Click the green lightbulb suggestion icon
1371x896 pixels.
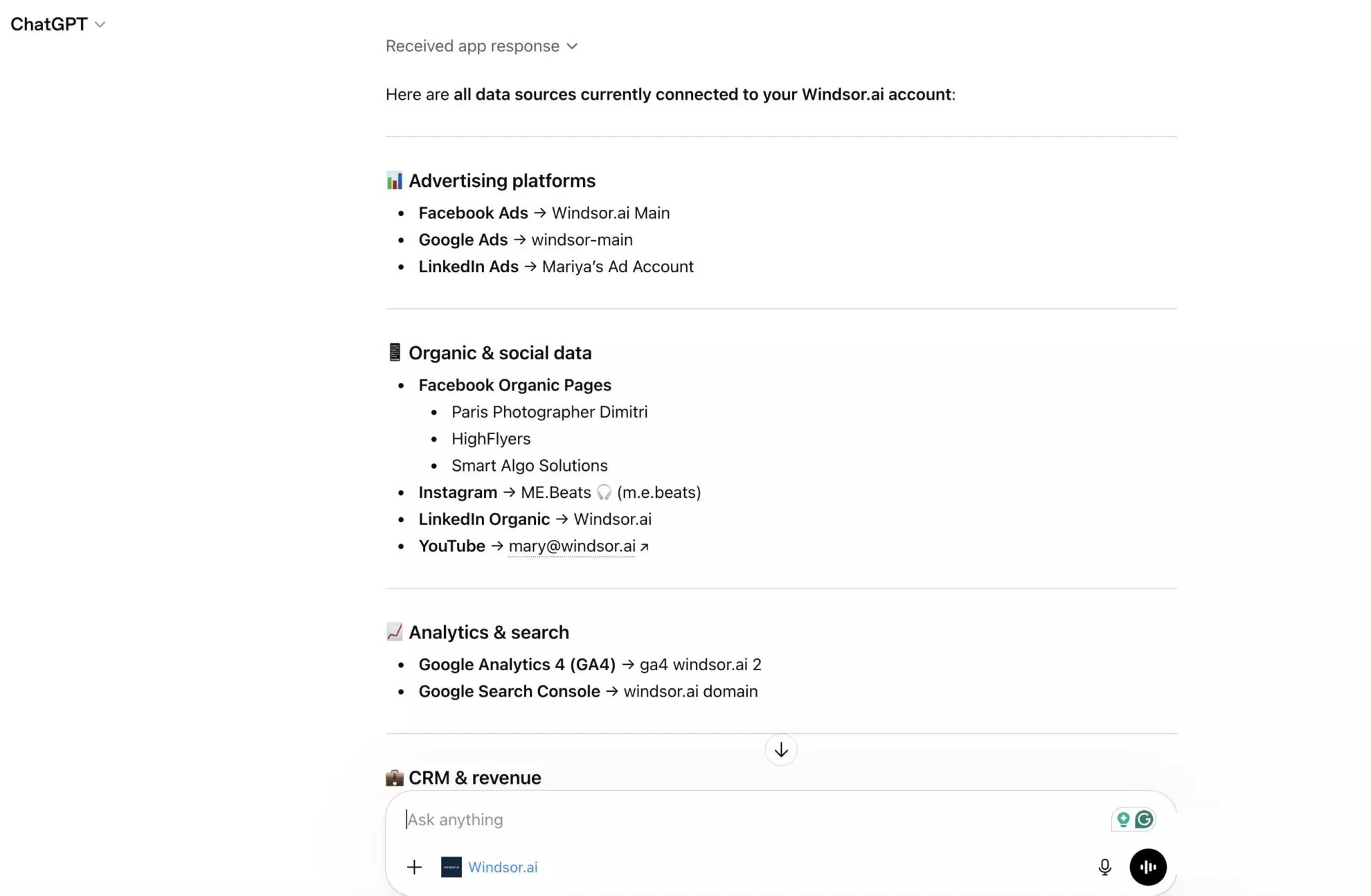point(1123,820)
